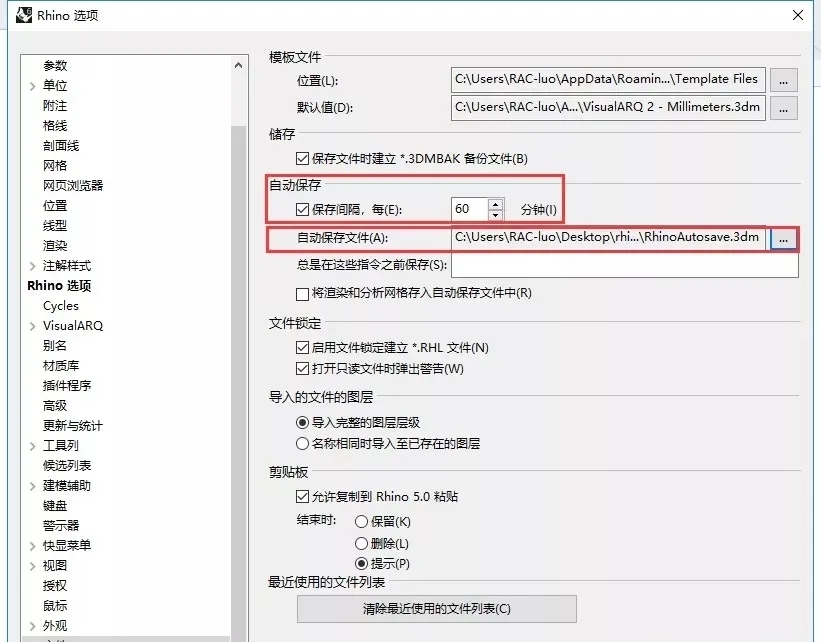
Task: Expand the 工具列 tree node
Action: 33,446
